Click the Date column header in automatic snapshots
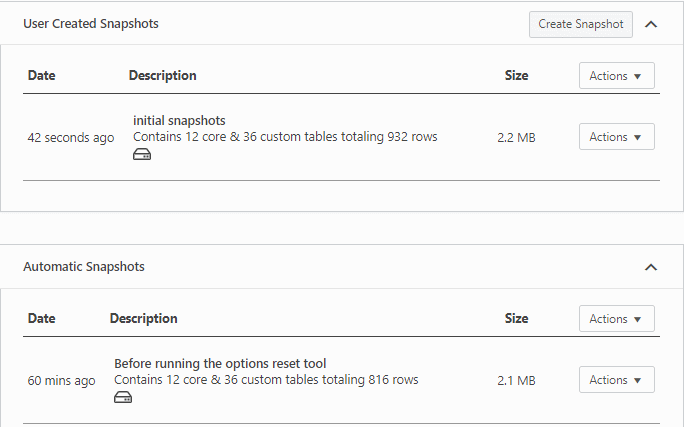Screen dimensions: 684x427 tap(41, 319)
